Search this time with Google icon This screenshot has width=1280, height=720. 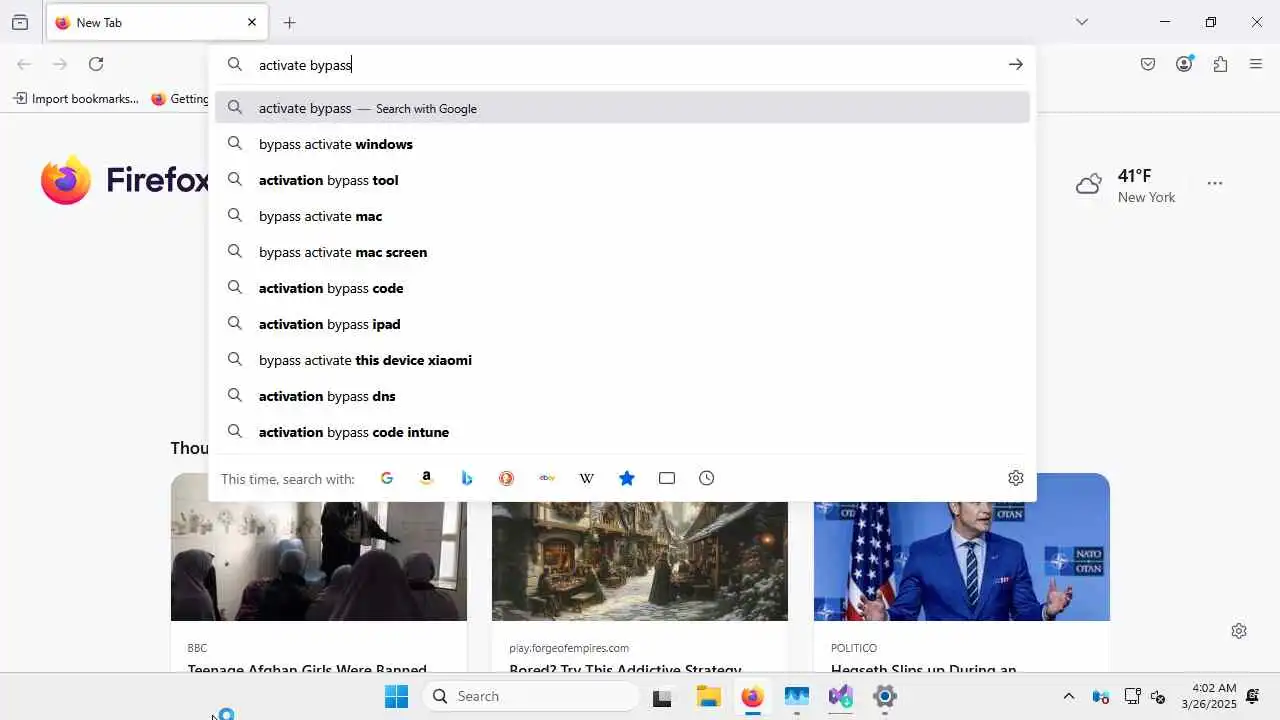pos(387,478)
